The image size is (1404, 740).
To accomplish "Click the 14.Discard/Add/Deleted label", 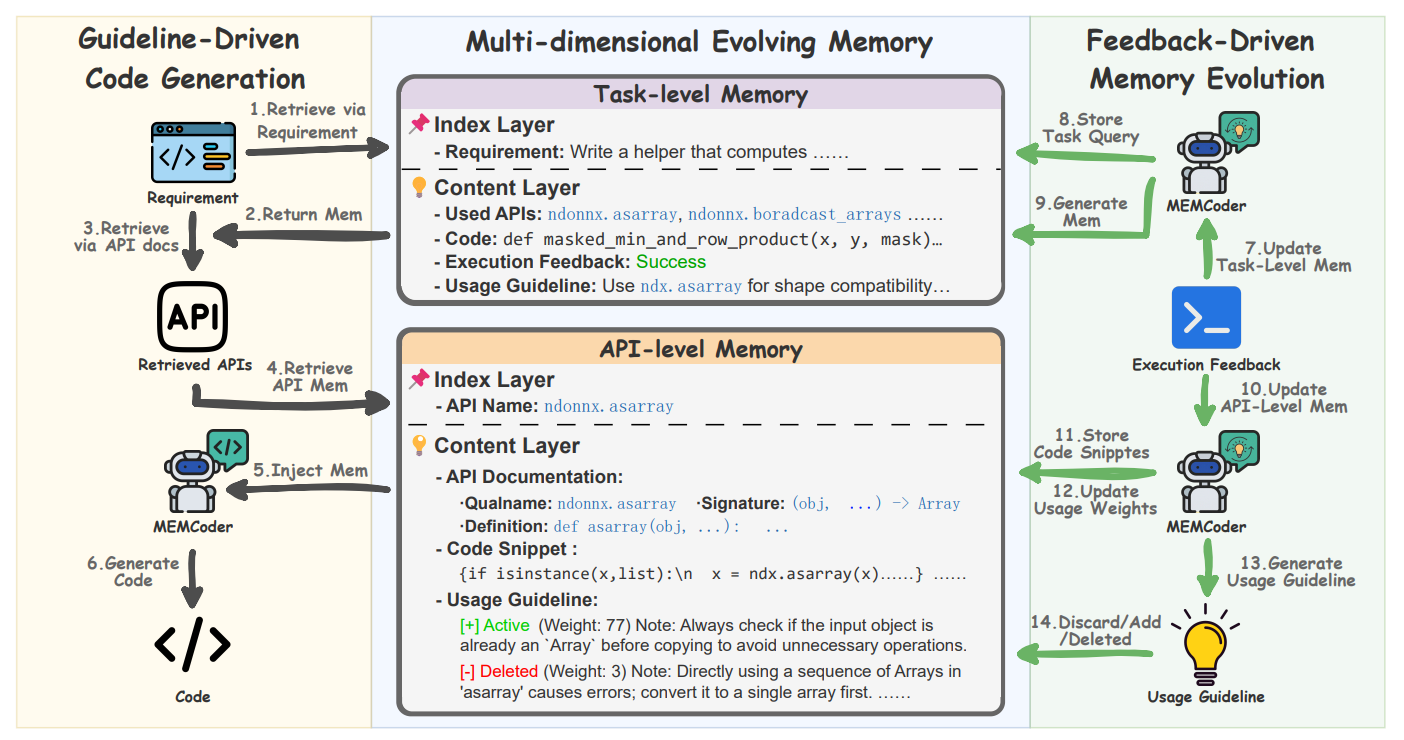I will click(1096, 630).
